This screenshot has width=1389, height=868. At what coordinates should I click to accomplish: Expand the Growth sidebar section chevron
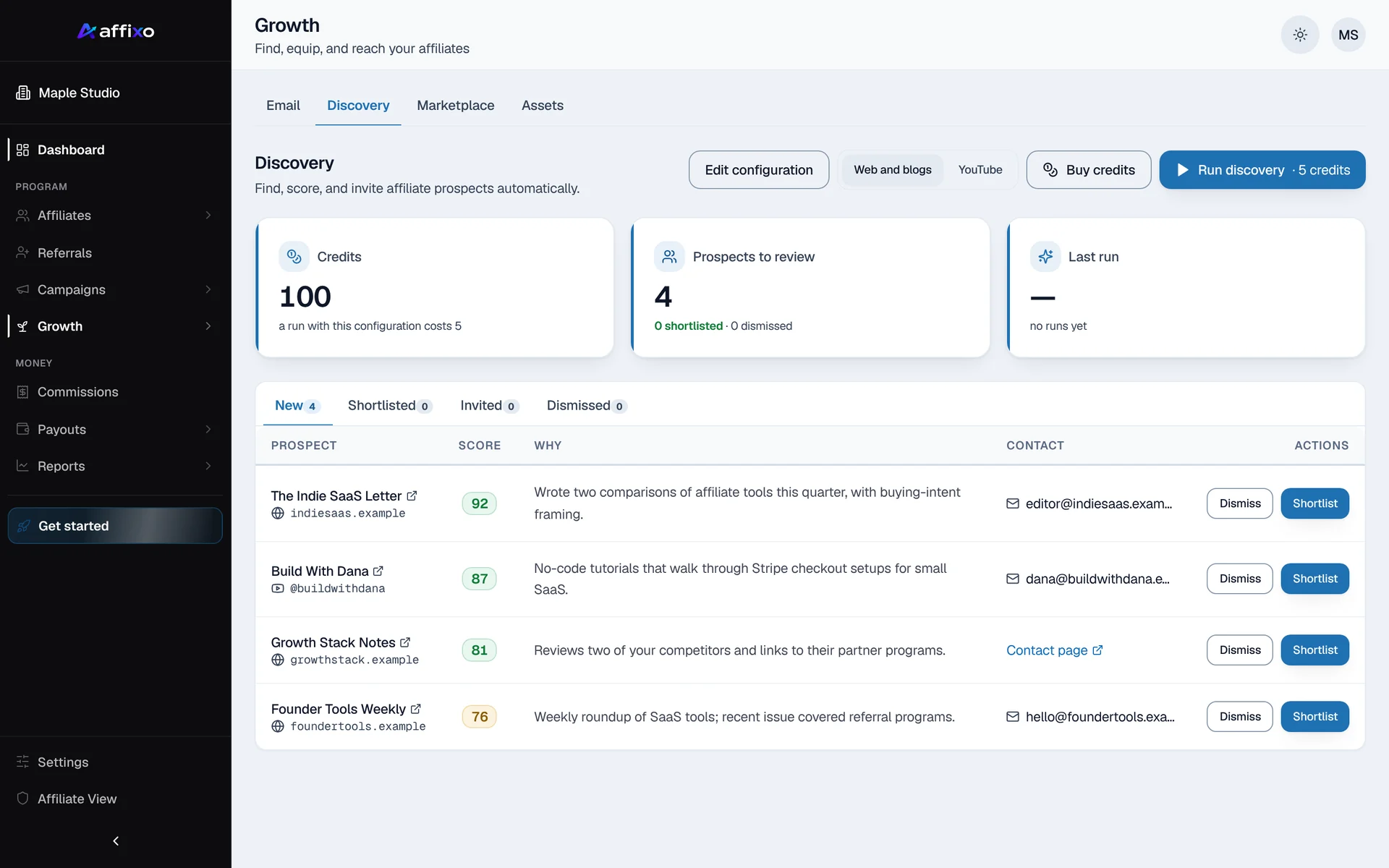tap(208, 326)
